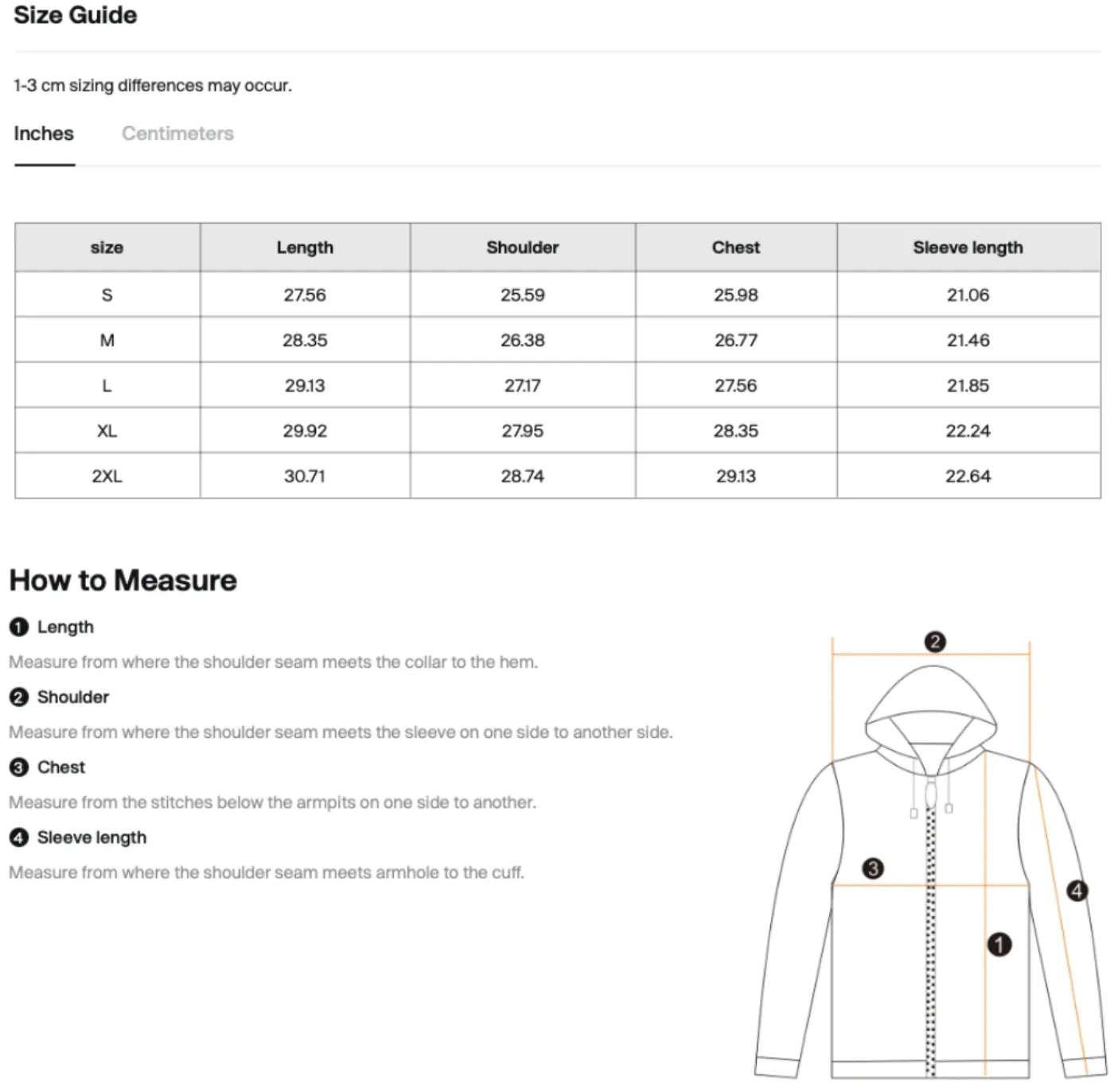This screenshot has height=1092, width=1114.
Task: Select the Inches tab
Action: tap(44, 134)
